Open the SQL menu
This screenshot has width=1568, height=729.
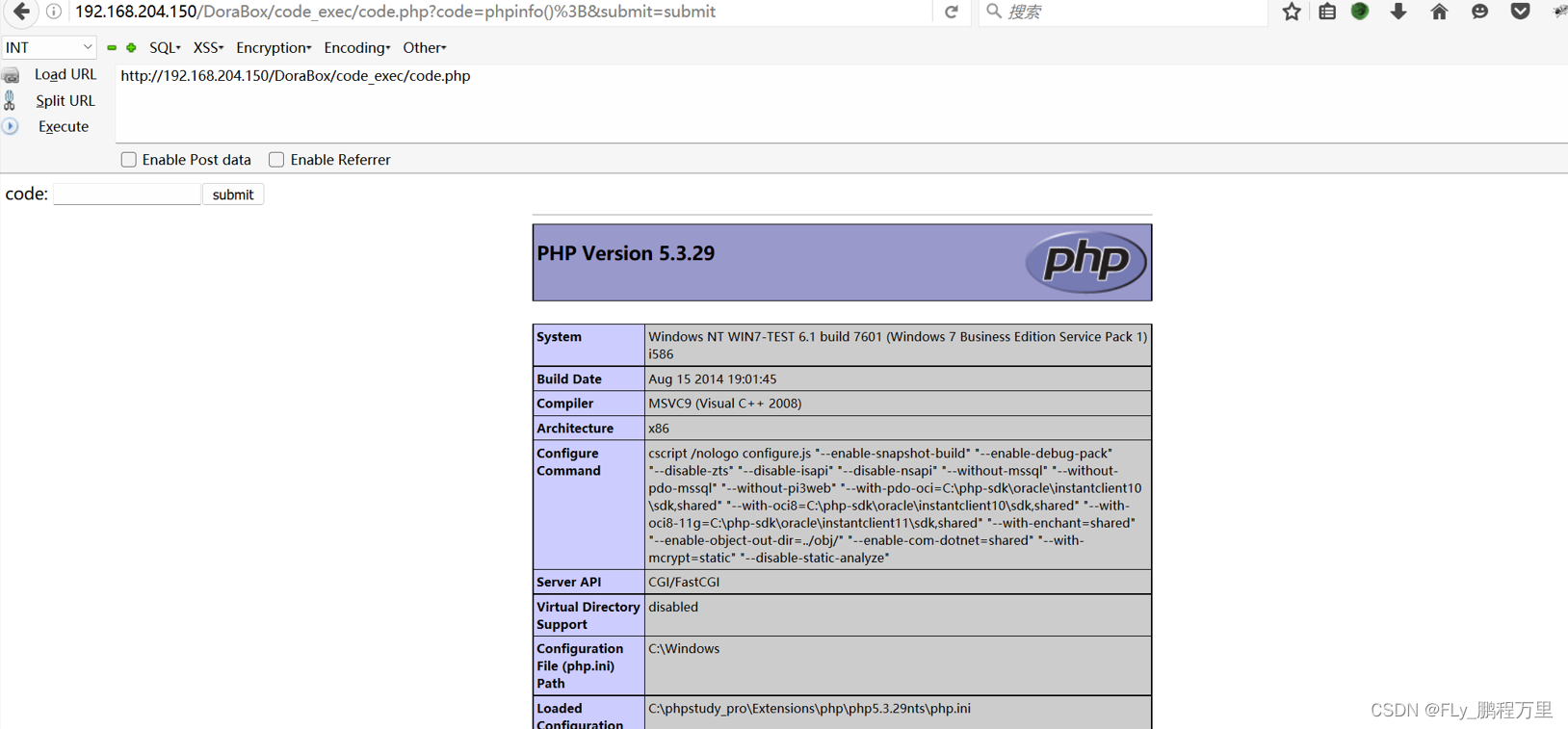[165, 47]
